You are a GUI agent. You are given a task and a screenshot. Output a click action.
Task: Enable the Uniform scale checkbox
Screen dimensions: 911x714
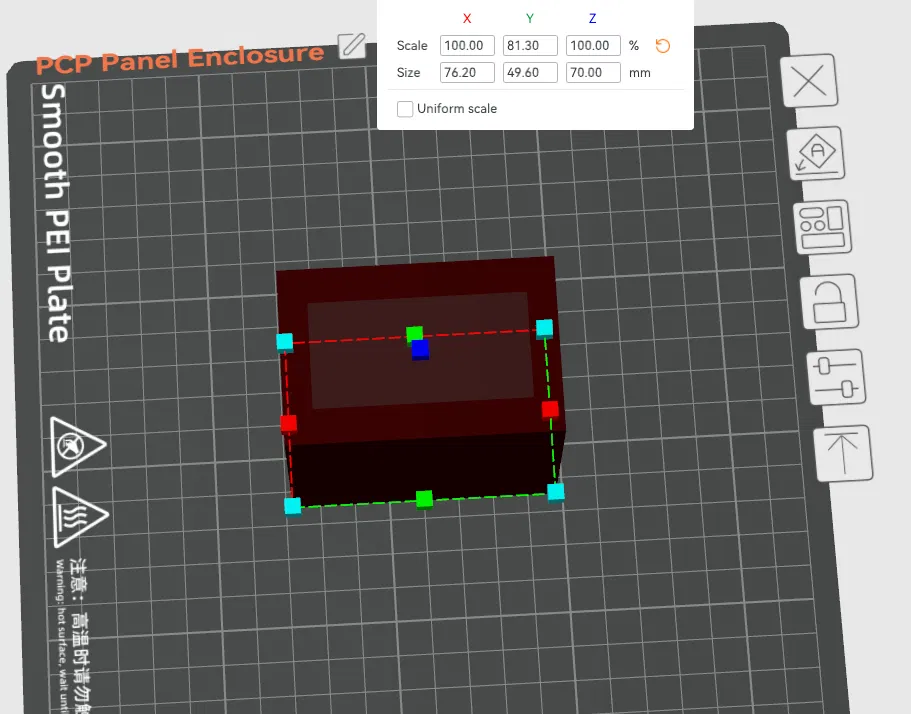point(405,109)
